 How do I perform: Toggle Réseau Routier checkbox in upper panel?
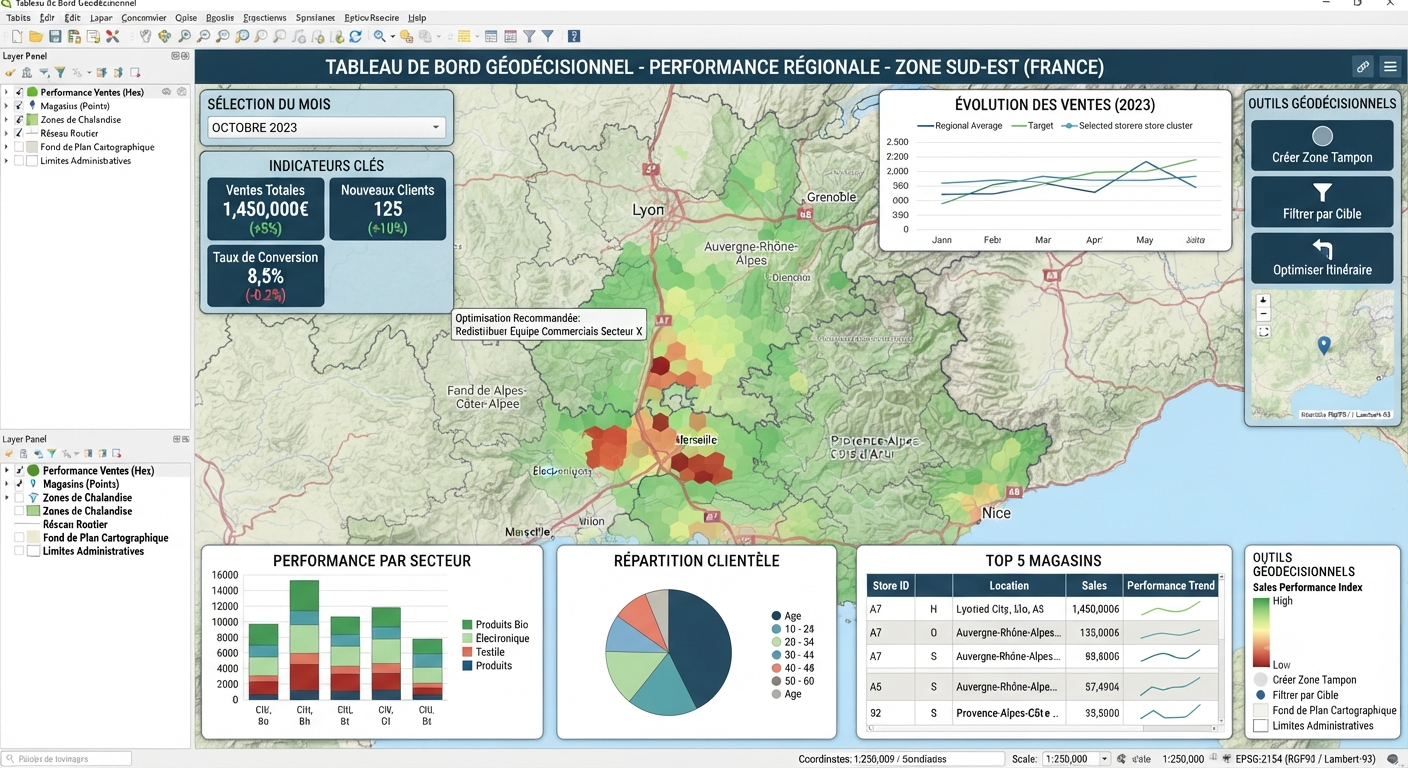[x=19, y=133]
